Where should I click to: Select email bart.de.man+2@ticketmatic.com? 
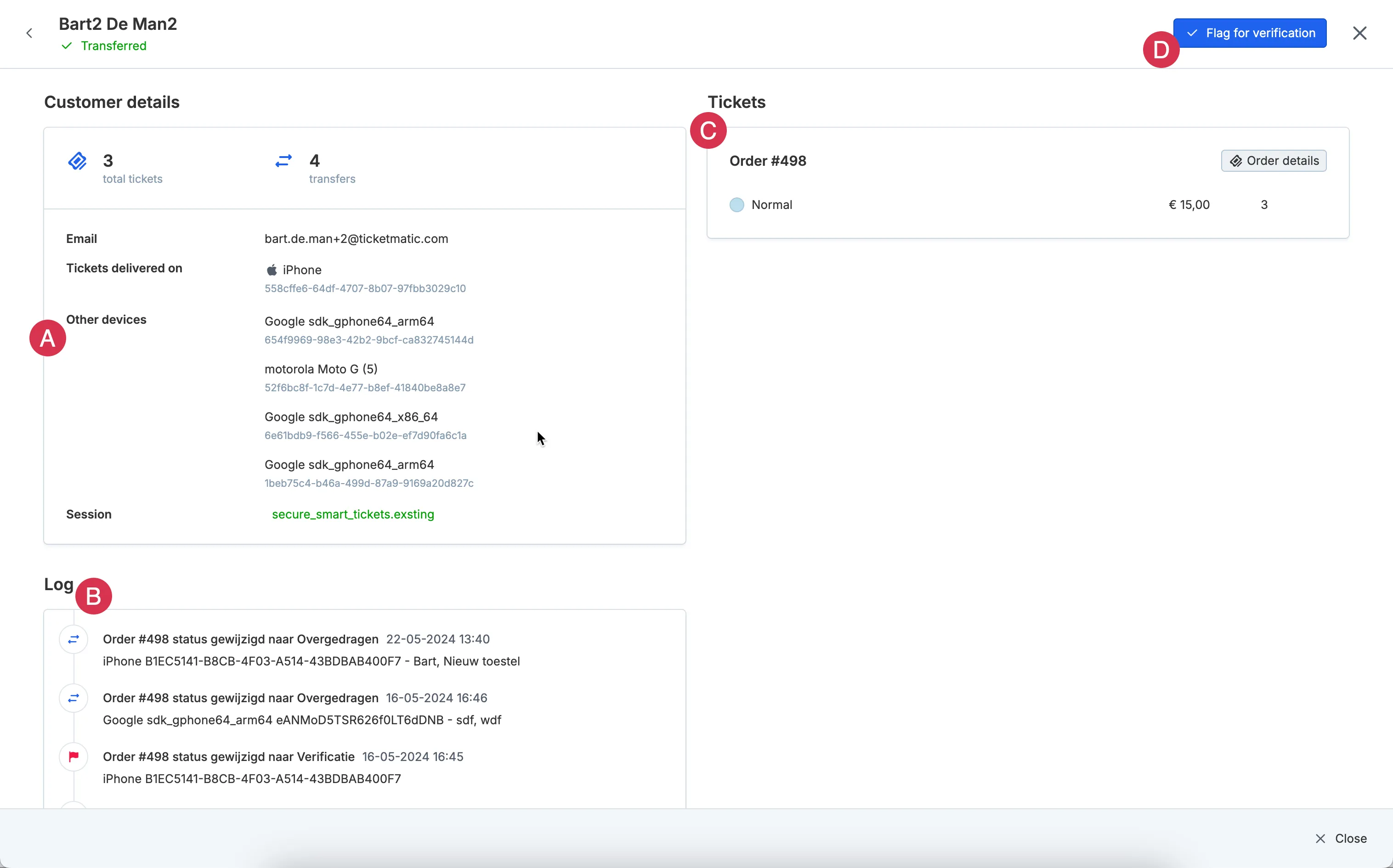356,239
